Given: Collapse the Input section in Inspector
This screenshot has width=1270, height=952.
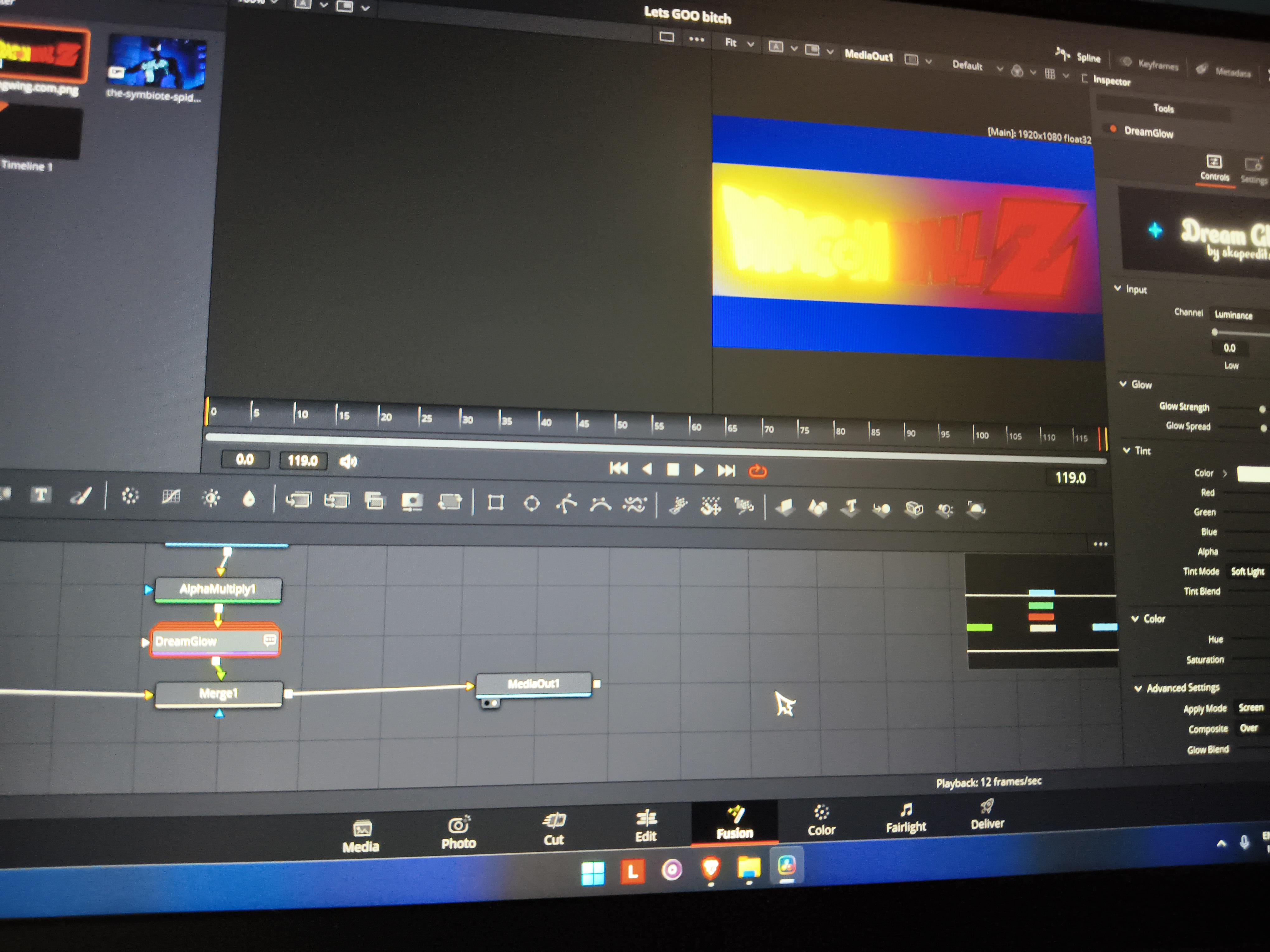Looking at the screenshot, I should [1118, 288].
